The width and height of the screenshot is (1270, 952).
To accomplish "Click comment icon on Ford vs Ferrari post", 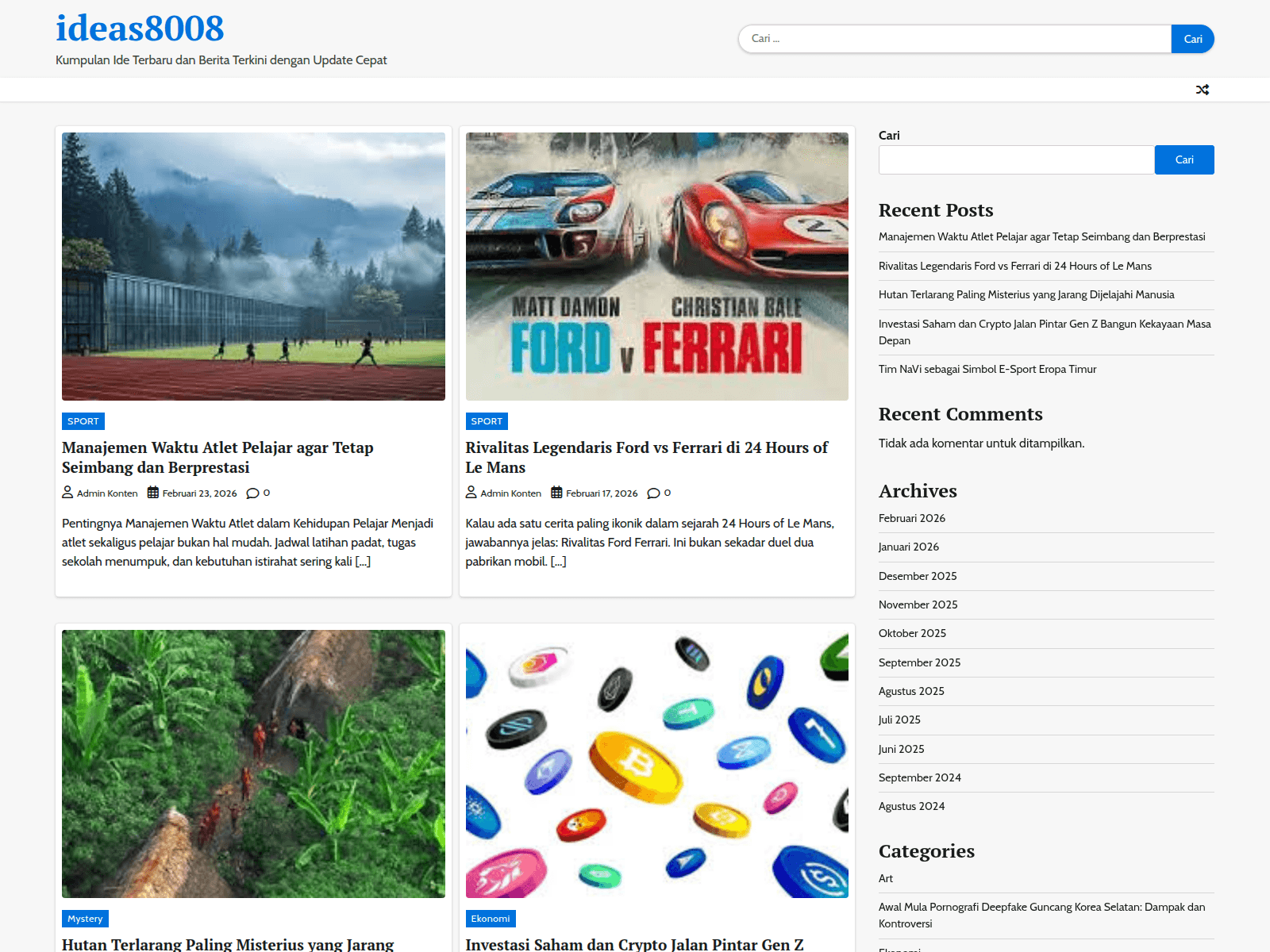I will pos(653,493).
